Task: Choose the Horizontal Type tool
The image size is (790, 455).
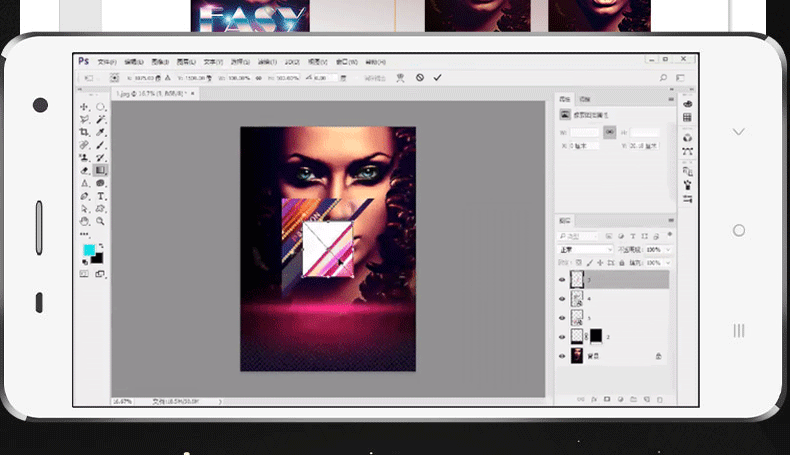Action: click(x=101, y=196)
